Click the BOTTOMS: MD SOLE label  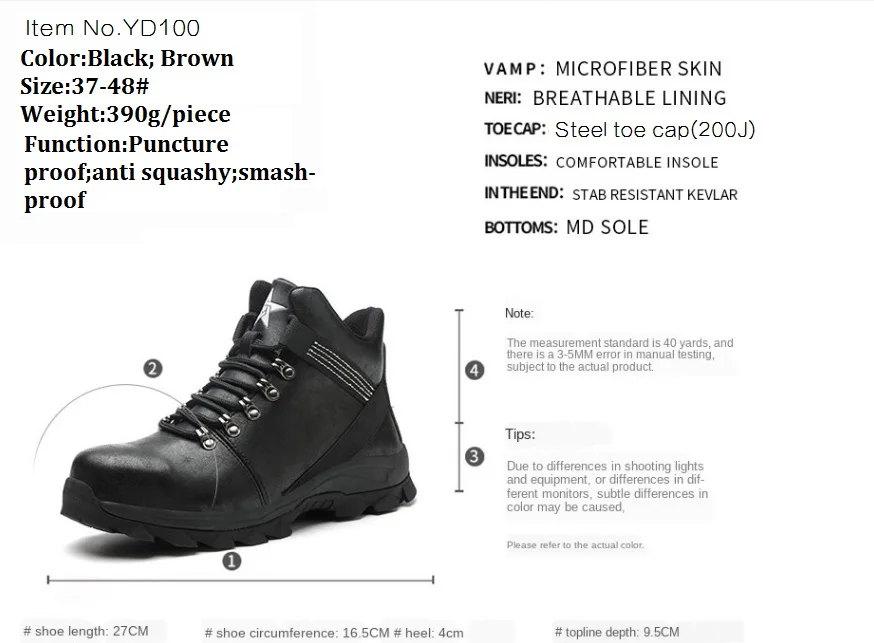(x=566, y=227)
